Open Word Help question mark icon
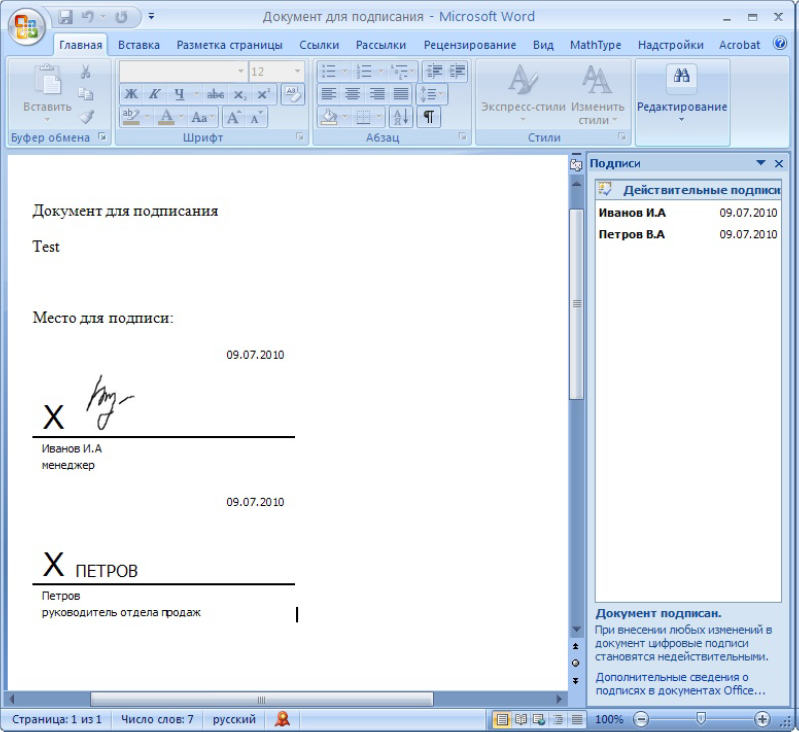 click(x=780, y=43)
